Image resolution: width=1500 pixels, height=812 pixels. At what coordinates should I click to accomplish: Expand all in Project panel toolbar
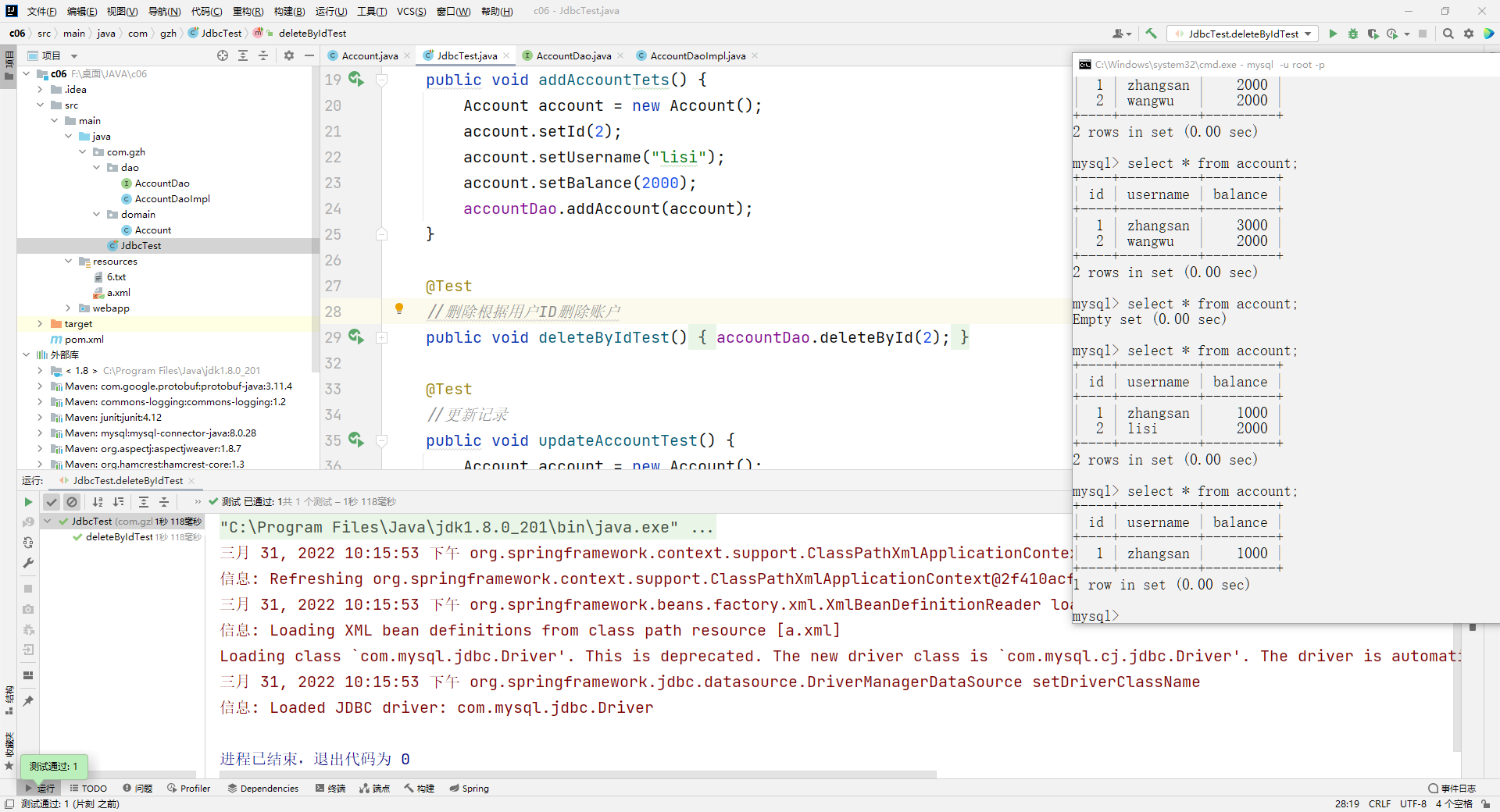tap(243, 55)
